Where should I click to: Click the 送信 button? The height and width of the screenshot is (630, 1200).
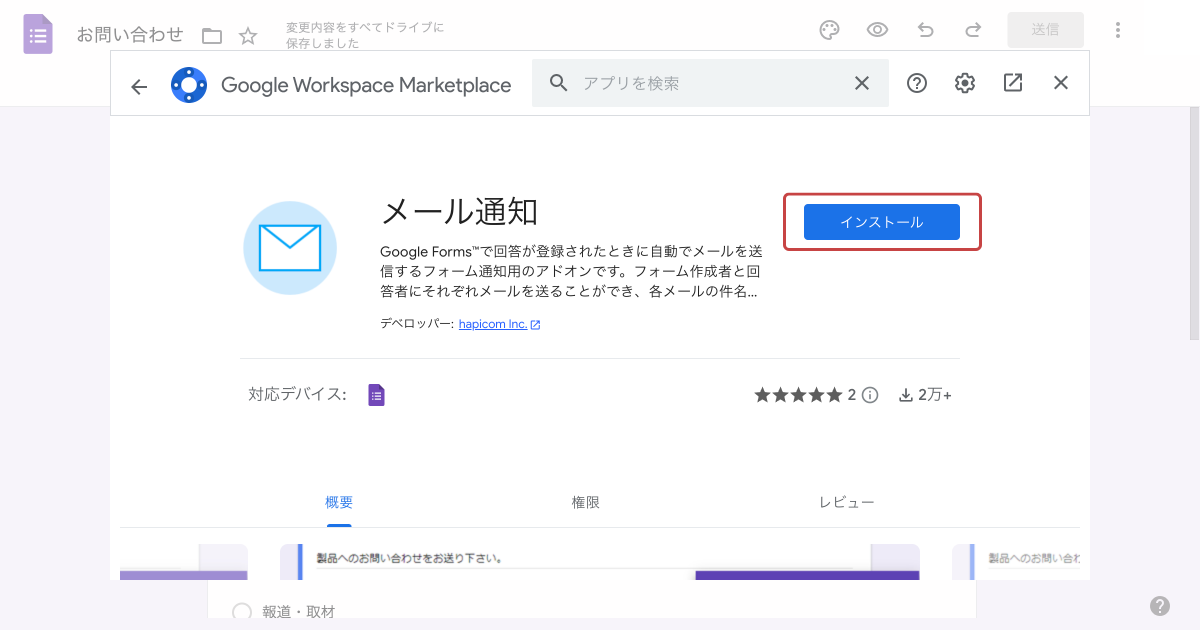pyautogui.click(x=1045, y=30)
